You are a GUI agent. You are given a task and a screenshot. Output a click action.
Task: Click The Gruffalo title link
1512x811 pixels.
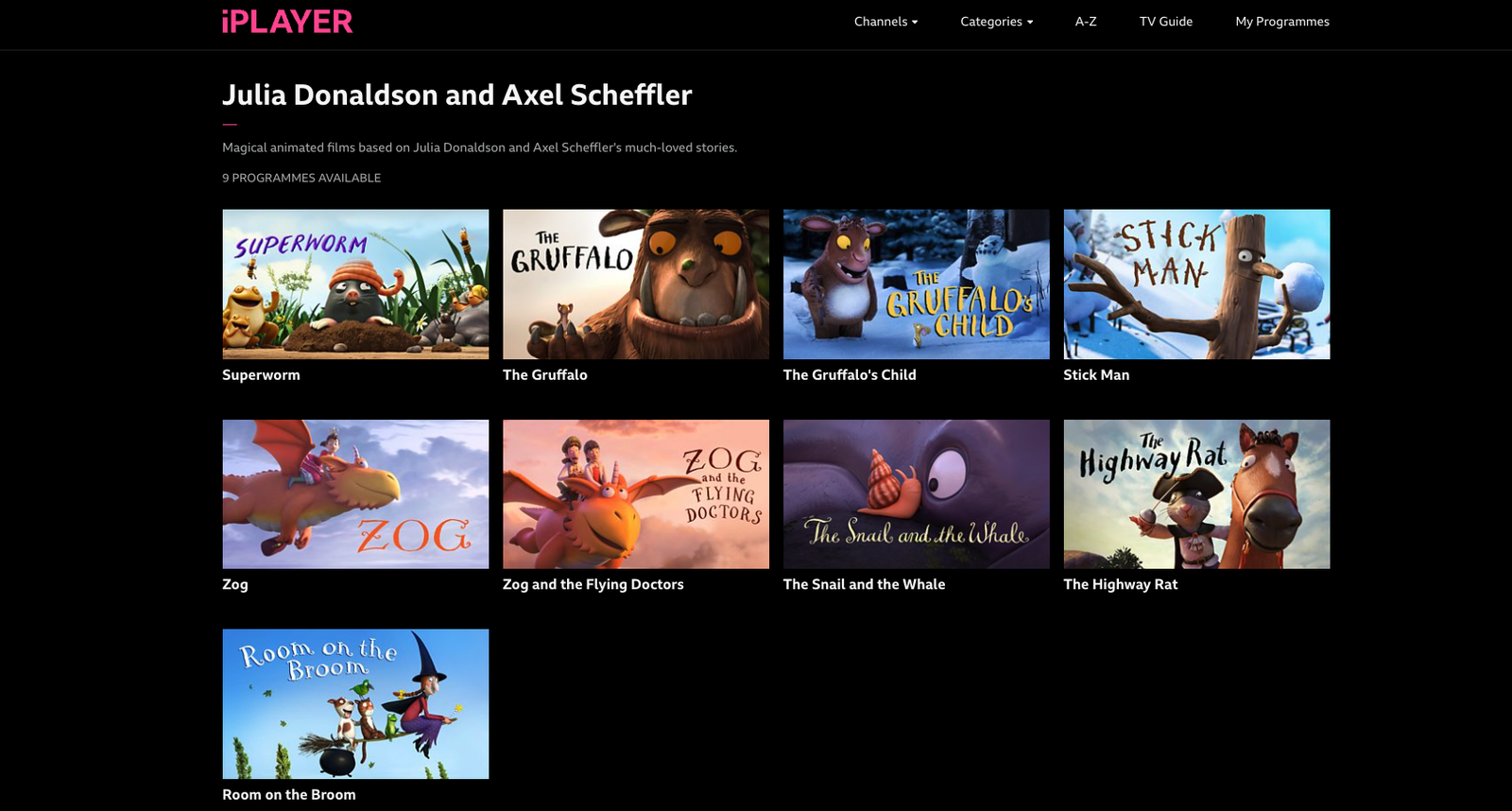(545, 375)
